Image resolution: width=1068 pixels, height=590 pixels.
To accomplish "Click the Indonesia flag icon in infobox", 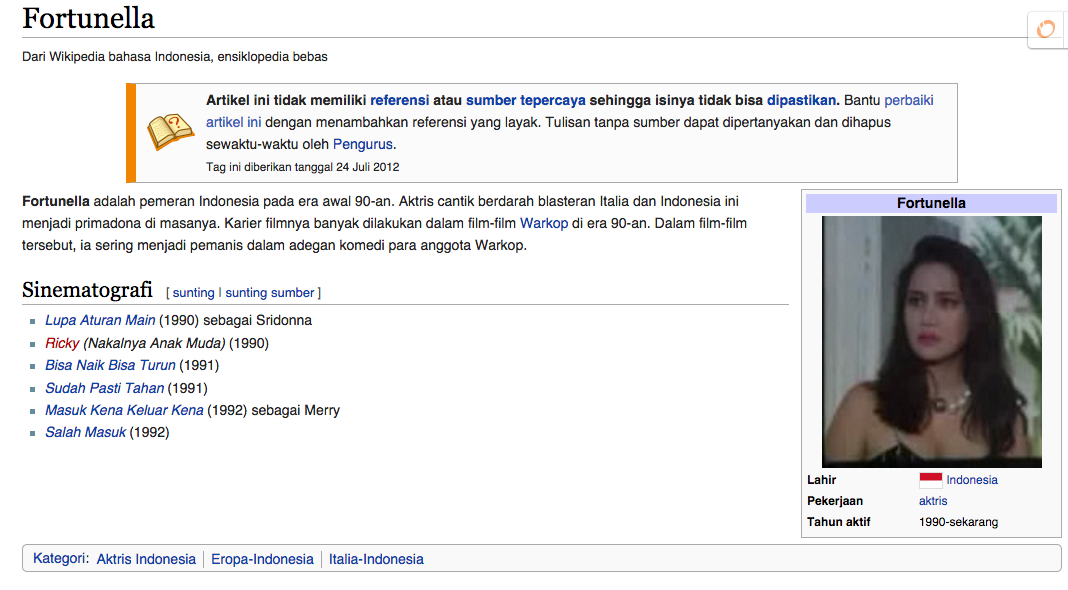I will pyautogui.click(x=930, y=480).
